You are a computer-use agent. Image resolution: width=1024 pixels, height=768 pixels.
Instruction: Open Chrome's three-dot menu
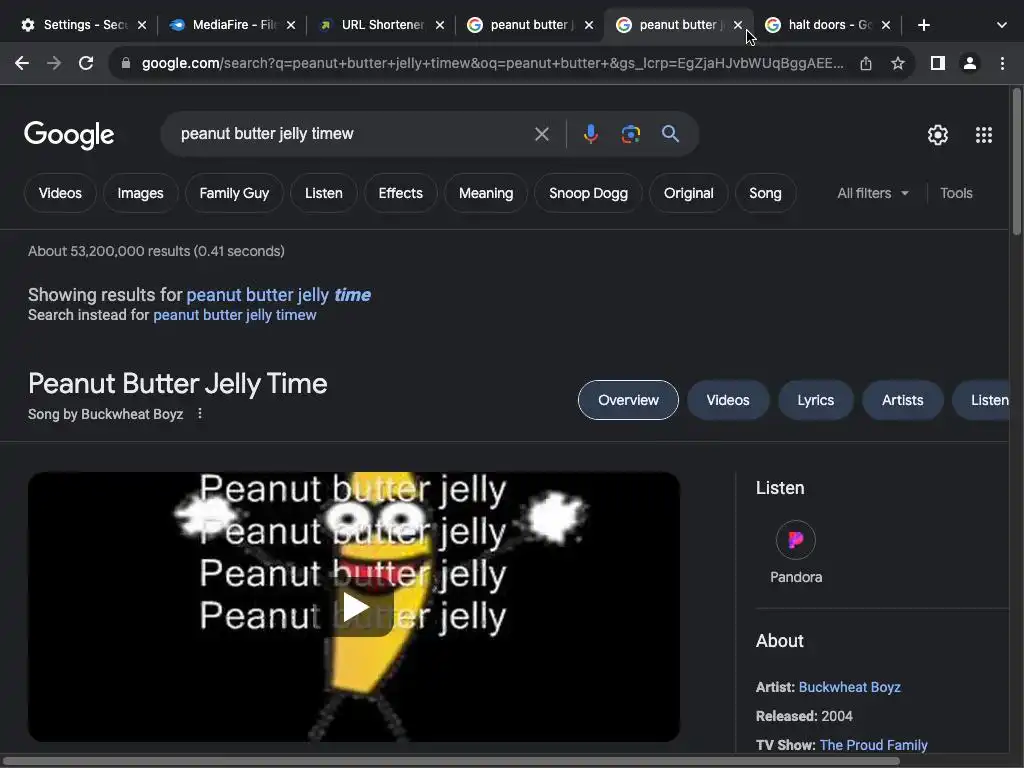coord(1002,63)
